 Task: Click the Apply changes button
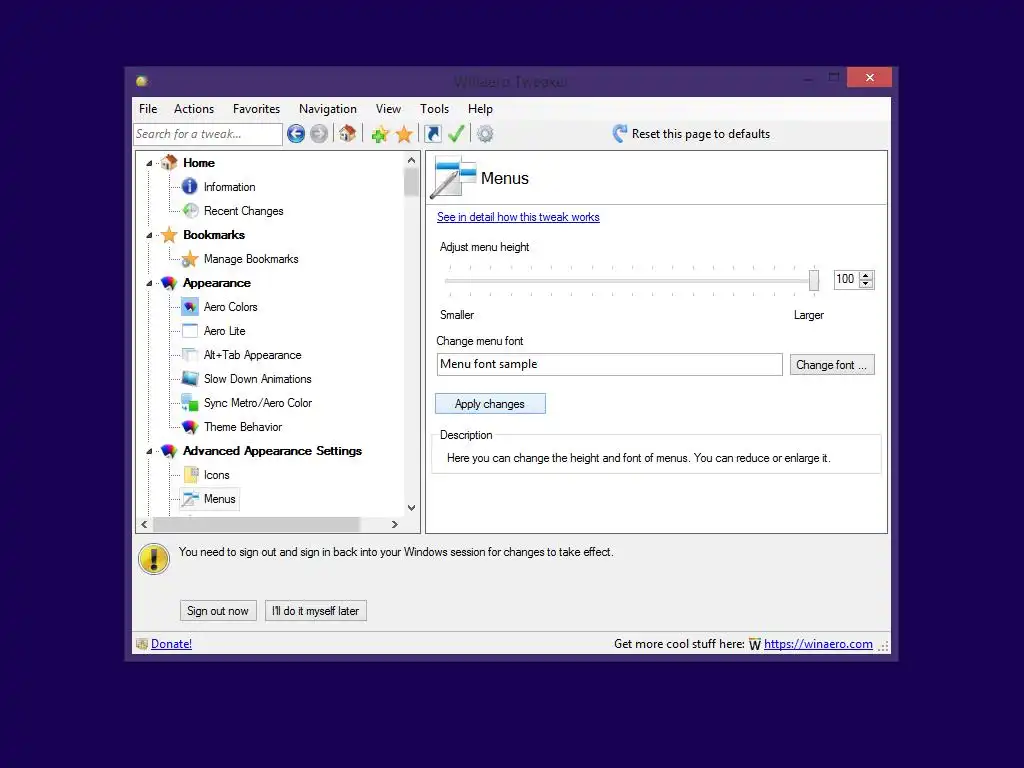click(x=490, y=404)
